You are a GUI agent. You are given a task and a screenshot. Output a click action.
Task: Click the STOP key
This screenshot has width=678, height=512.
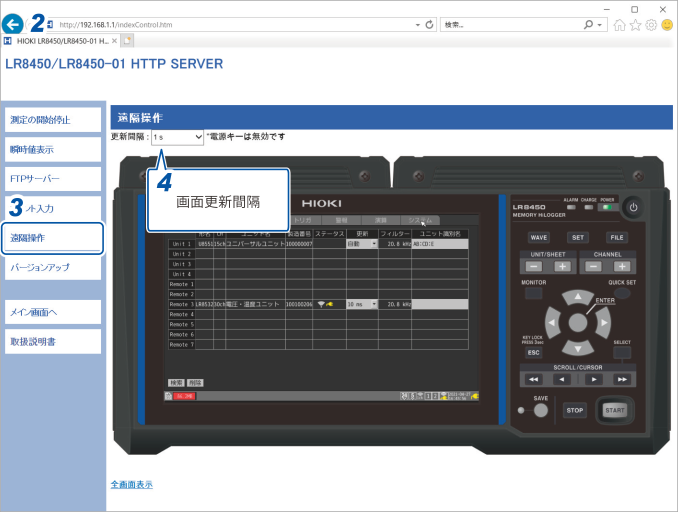click(x=575, y=410)
